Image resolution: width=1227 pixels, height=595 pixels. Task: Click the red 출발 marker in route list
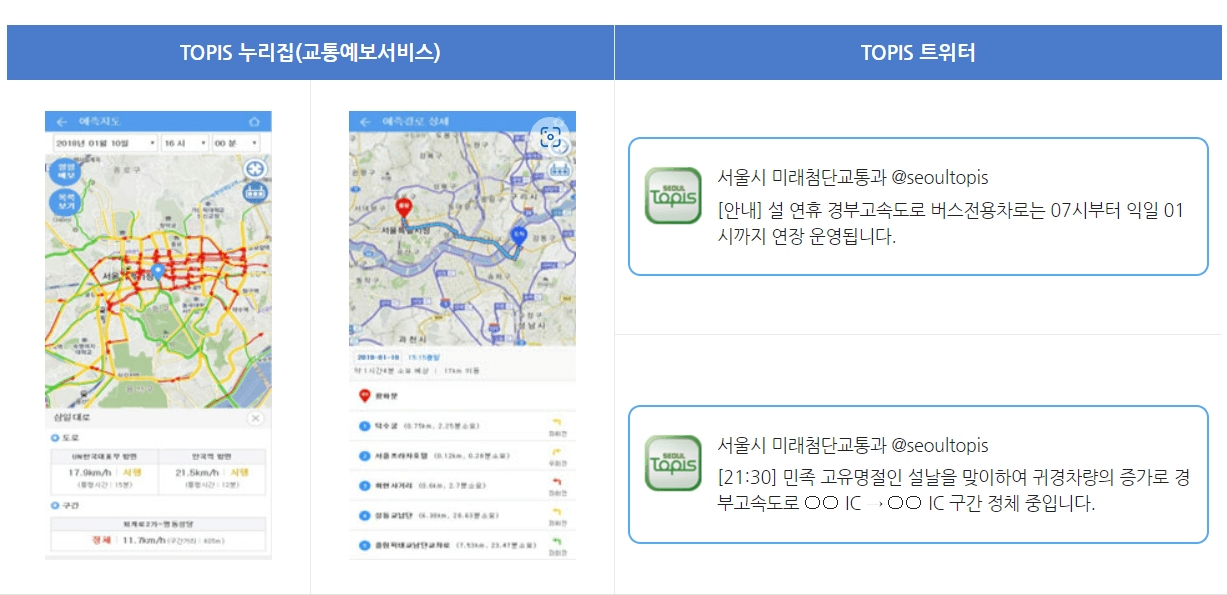[x=364, y=396]
